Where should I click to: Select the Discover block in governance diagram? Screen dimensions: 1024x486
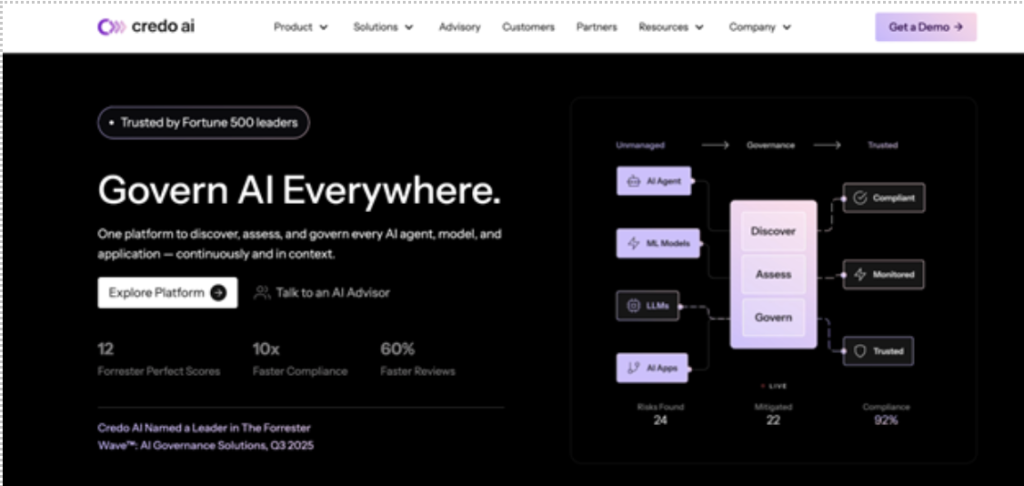(x=773, y=231)
